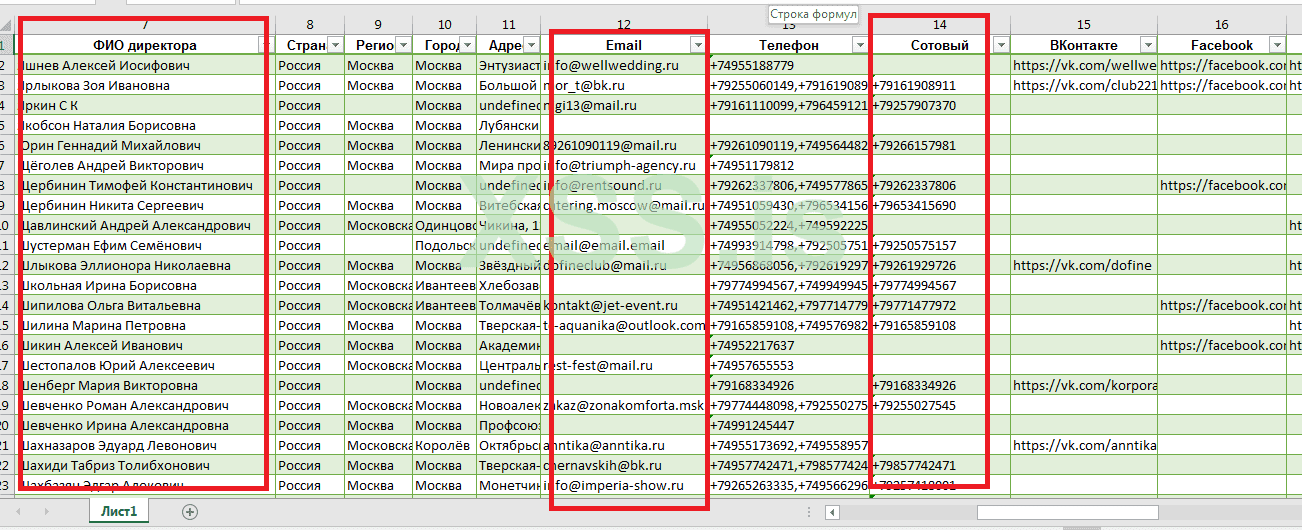
Task: Select cell Щербинин Никита Сергеевич
Action: pyautogui.click(x=145, y=205)
